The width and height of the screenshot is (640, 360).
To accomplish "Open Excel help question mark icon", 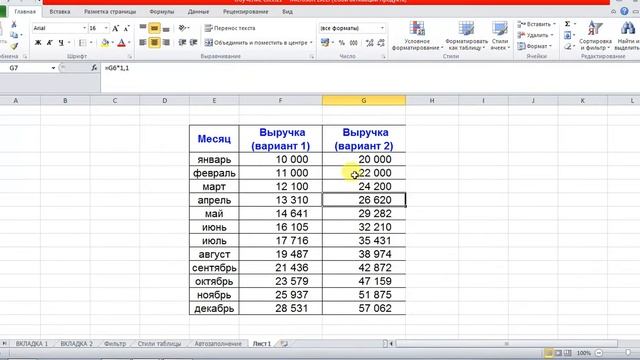I will click(x=624, y=11).
